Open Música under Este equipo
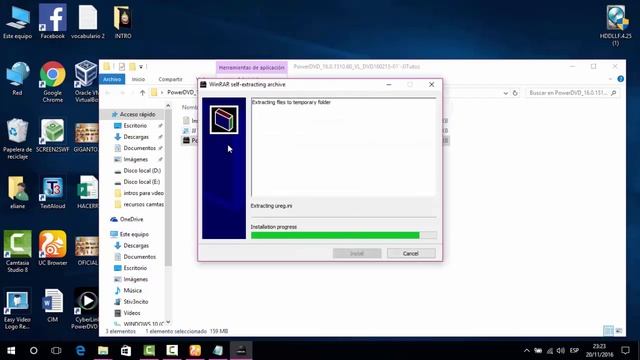 (133, 291)
